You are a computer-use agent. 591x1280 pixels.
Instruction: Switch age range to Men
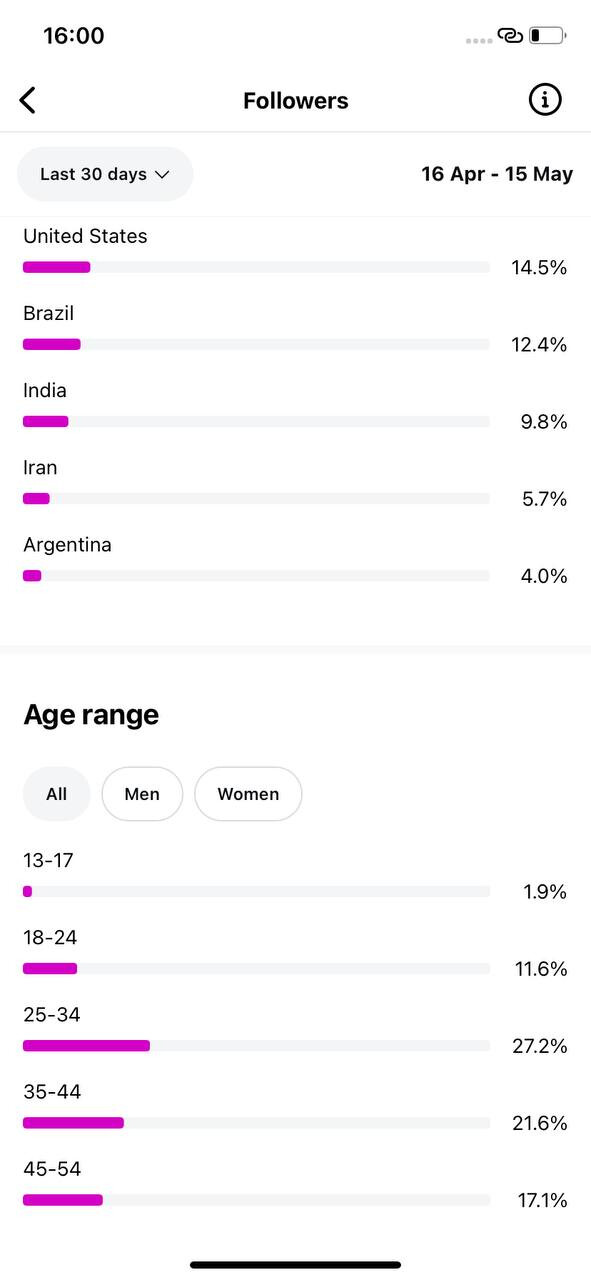click(142, 794)
